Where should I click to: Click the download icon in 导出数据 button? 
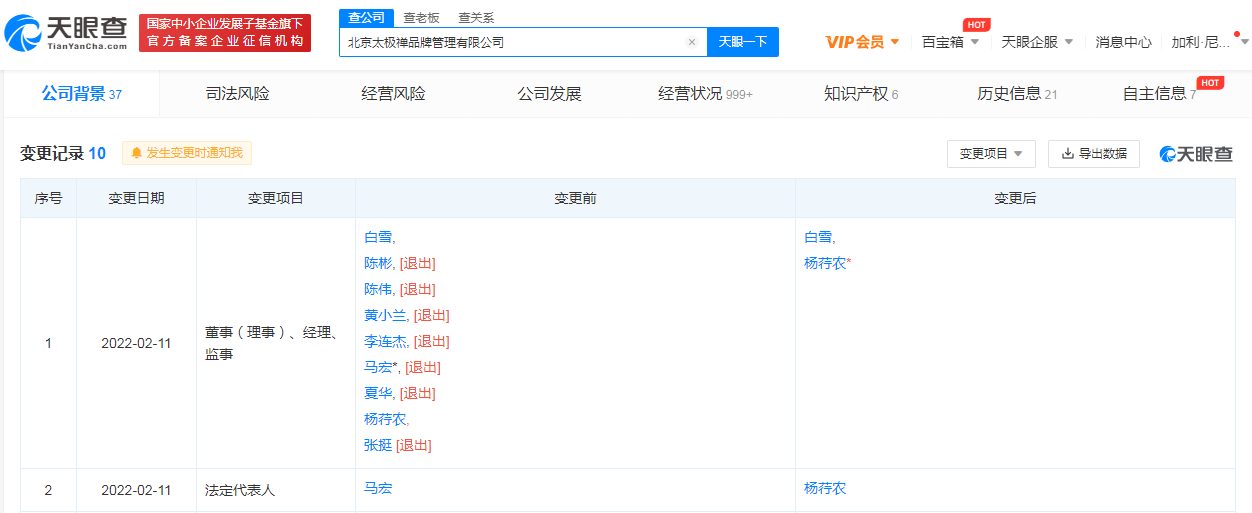[x=1067, y=153]
